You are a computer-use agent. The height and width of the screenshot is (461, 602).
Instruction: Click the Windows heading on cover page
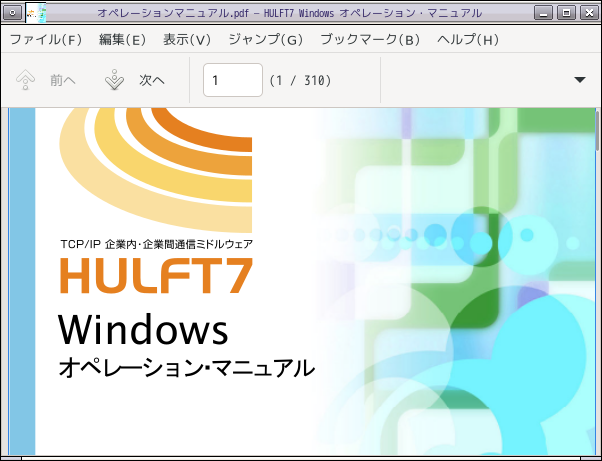click(x=143, y=329)
